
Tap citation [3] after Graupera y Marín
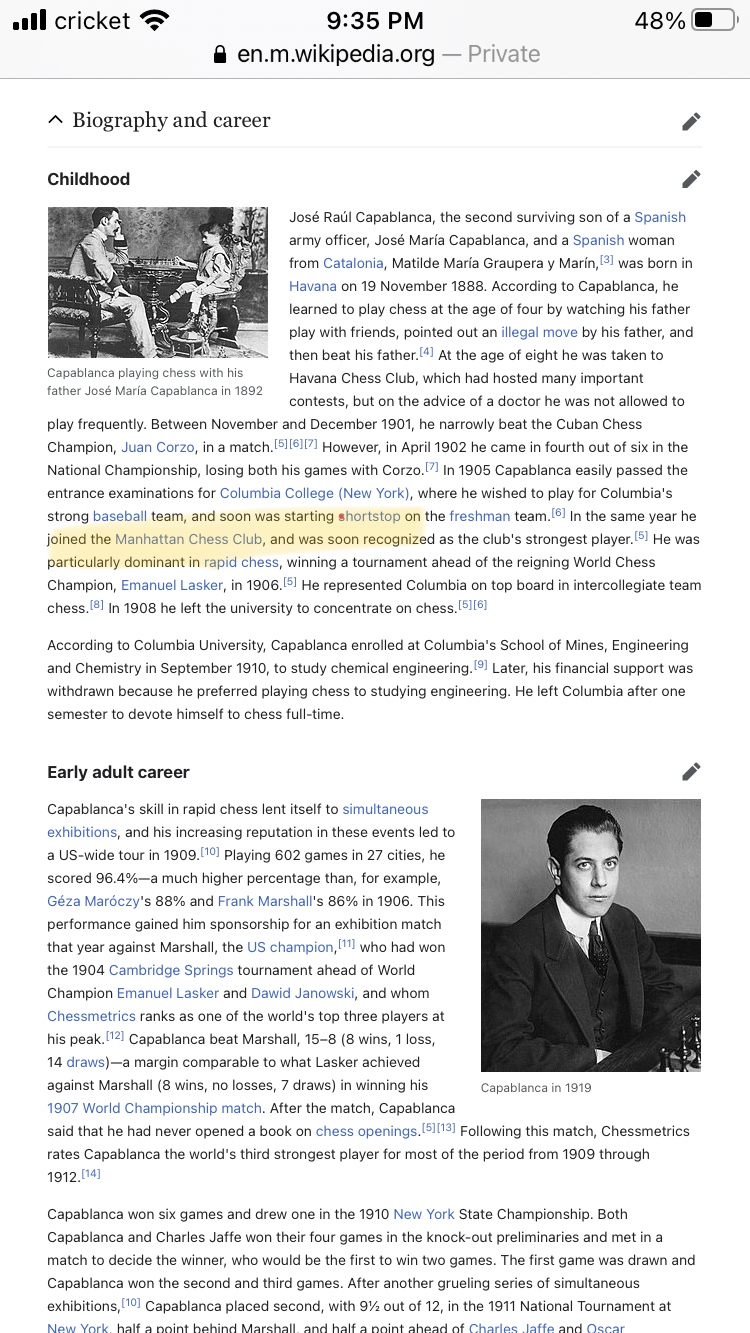(x=606, y=260)
